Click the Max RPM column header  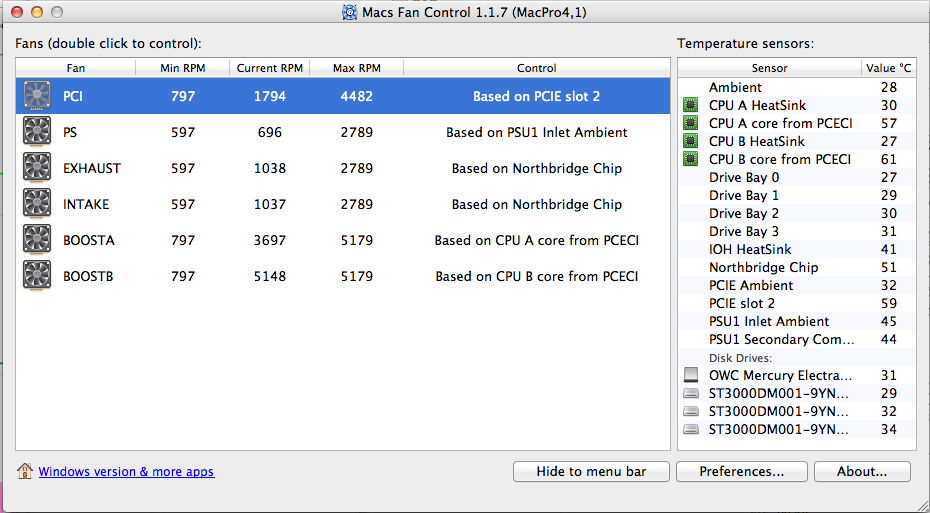[356, 68]
